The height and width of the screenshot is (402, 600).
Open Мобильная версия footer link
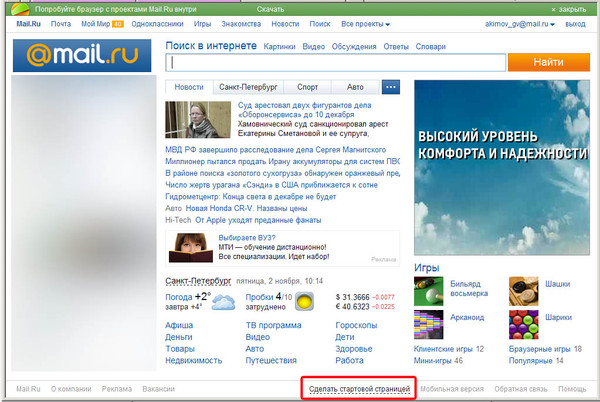click(x=452, y=389)
